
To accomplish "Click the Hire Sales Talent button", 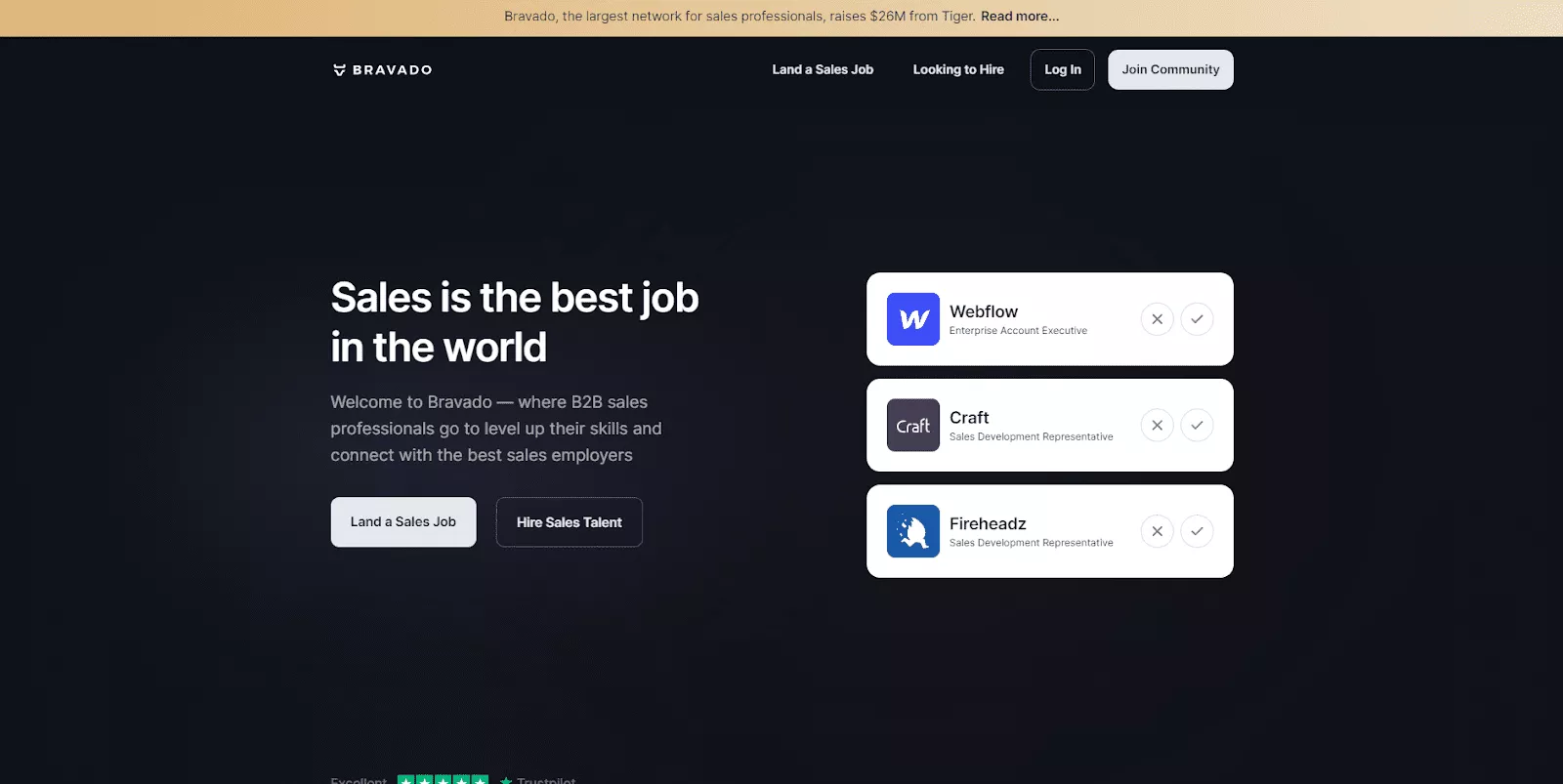I will pyautogui.click(x=569, y=522).
